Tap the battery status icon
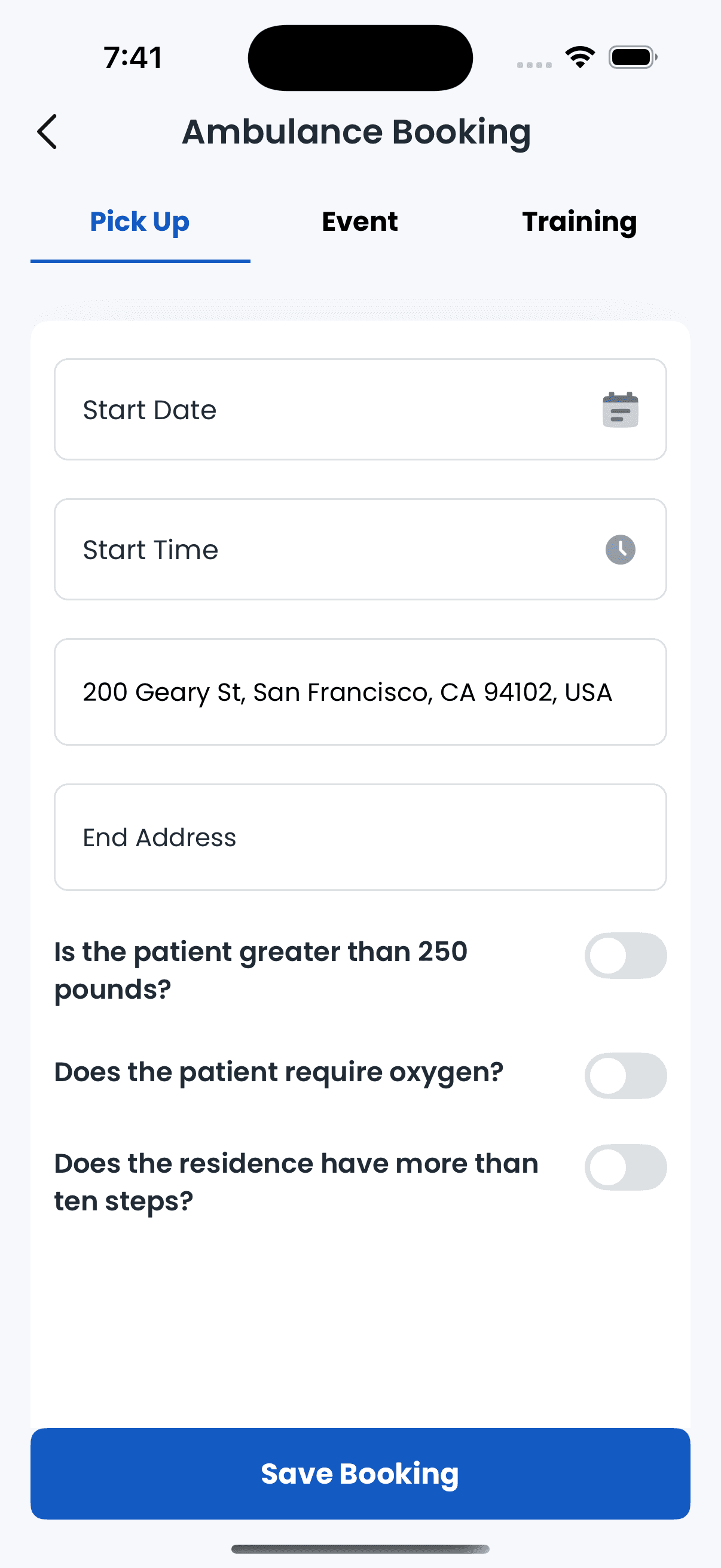The height and width of the screenshot is (1568, 721). coord(633,57)
